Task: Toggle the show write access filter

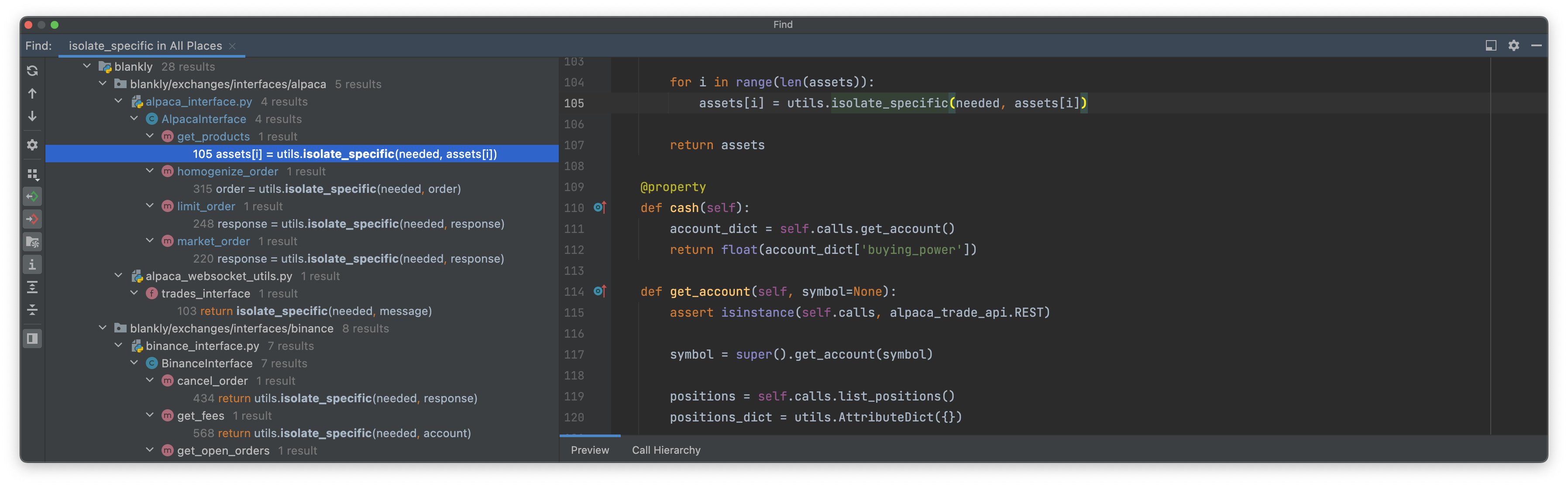Action: coord(32,219)
